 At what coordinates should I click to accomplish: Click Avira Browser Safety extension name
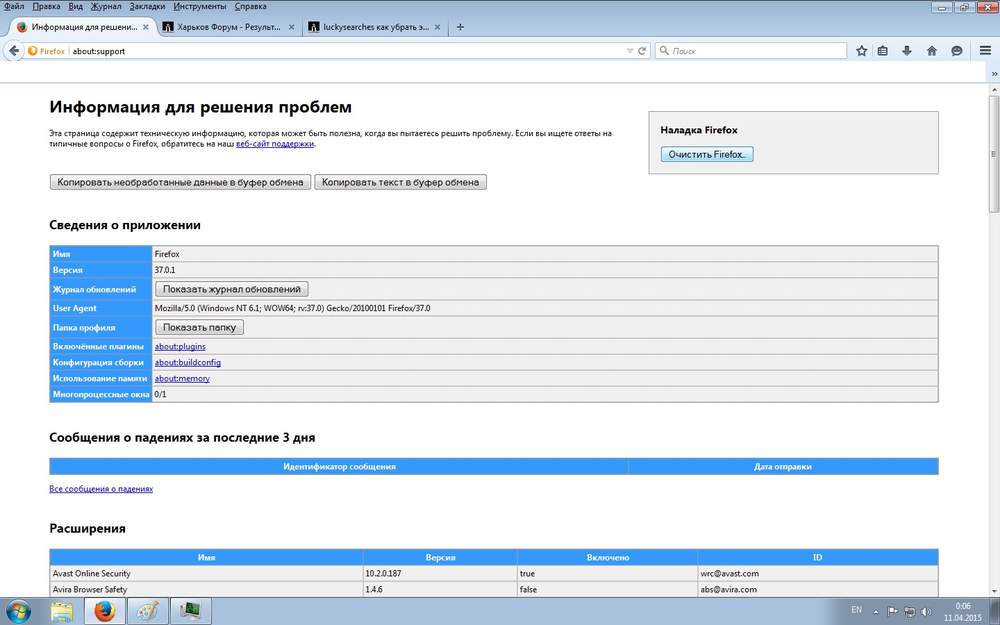pyautogui.click(x=89, y=589)
